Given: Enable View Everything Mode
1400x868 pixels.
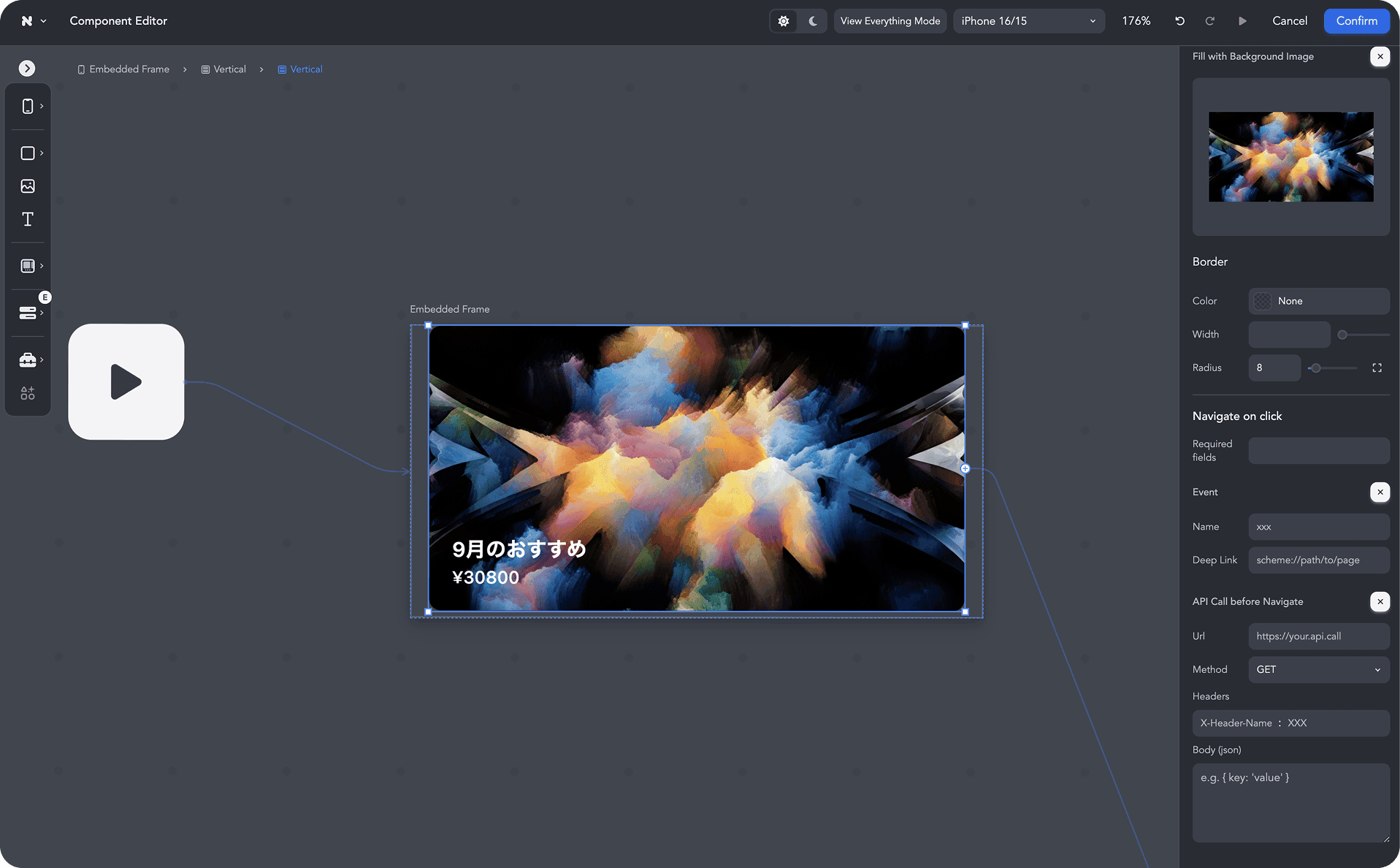Looking at the screenshot, I should 890,20.
